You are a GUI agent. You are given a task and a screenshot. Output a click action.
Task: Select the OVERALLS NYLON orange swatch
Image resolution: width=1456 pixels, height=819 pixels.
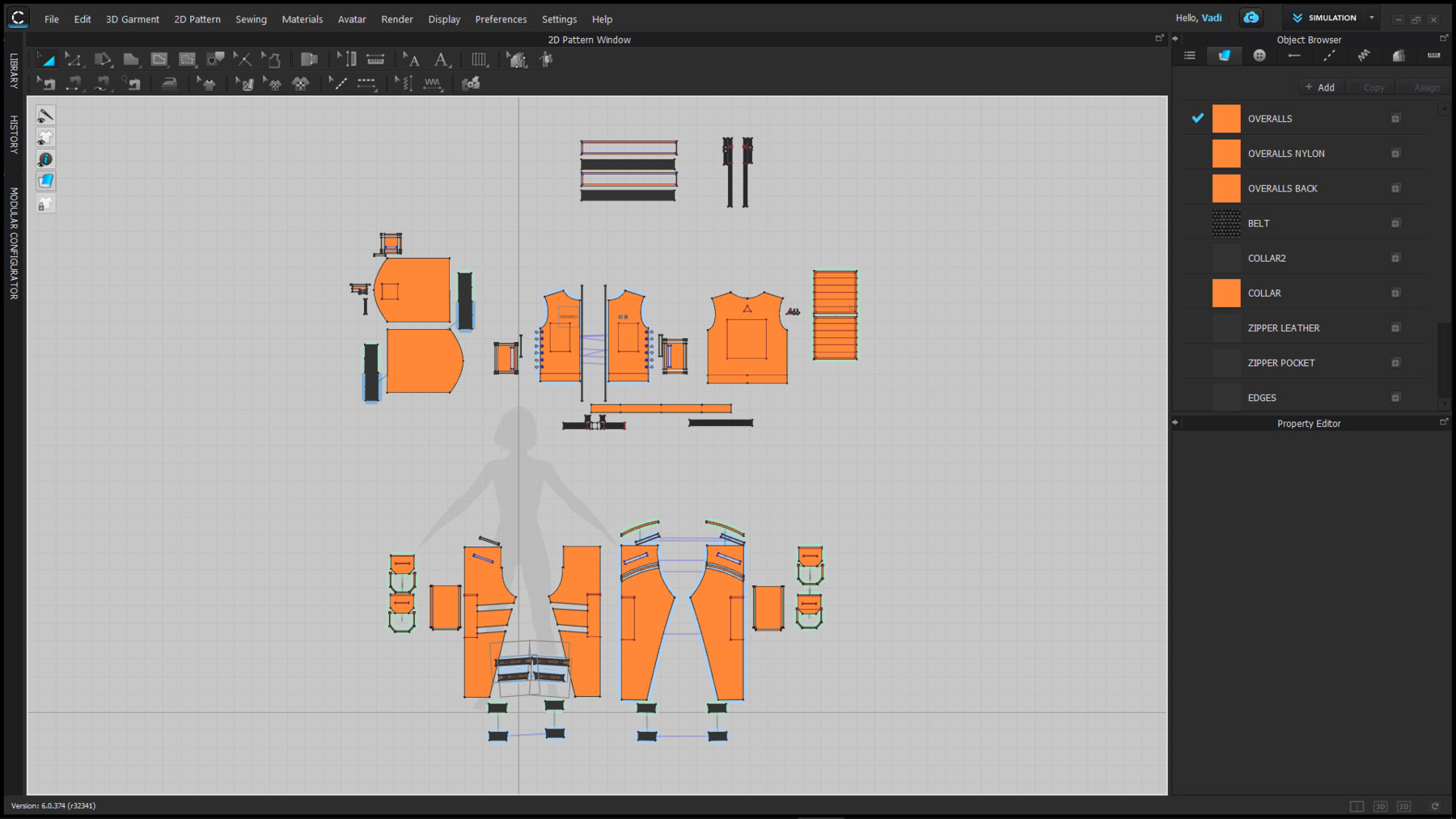(x=1225, y=154)
